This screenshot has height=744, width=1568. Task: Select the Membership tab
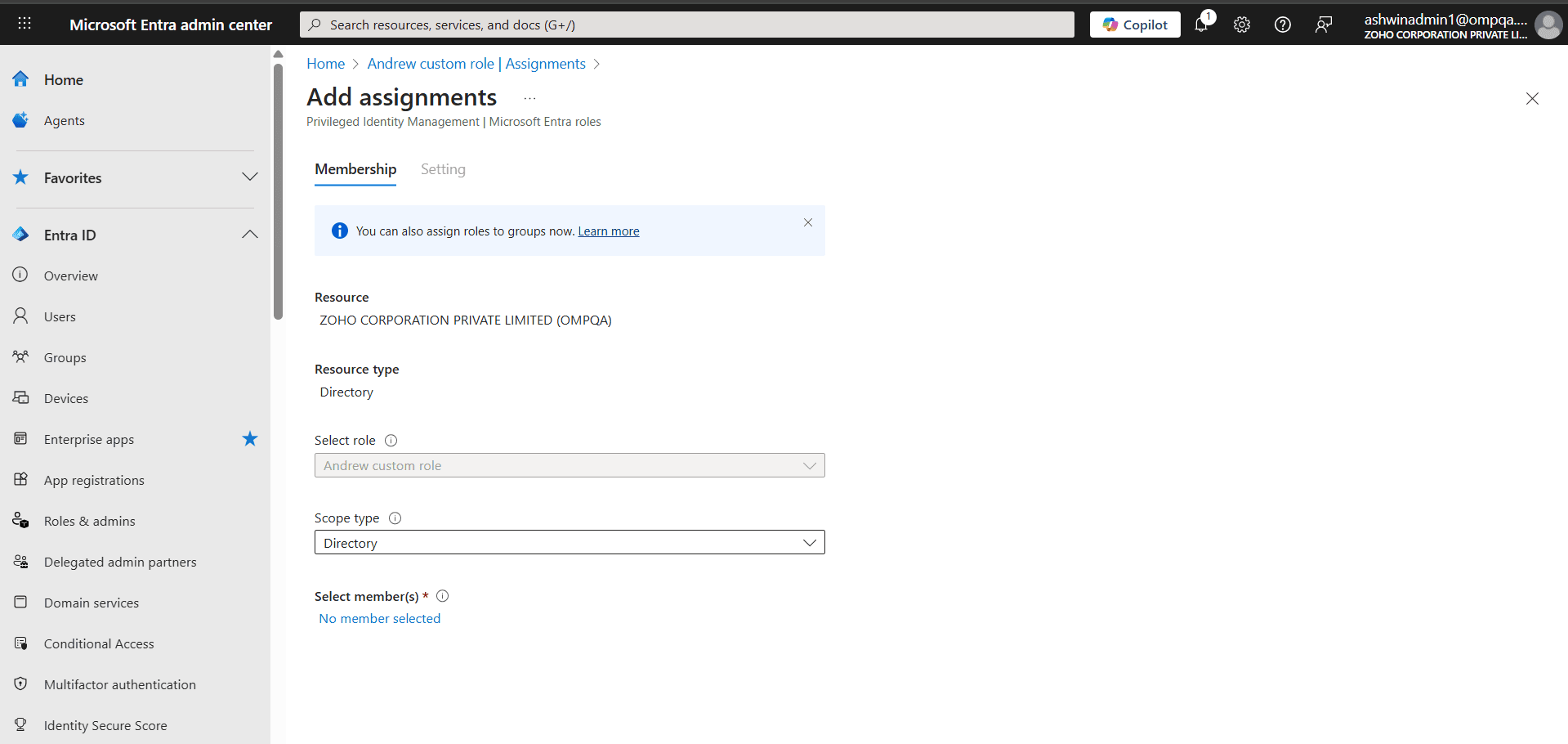click(x=355, y=169)
